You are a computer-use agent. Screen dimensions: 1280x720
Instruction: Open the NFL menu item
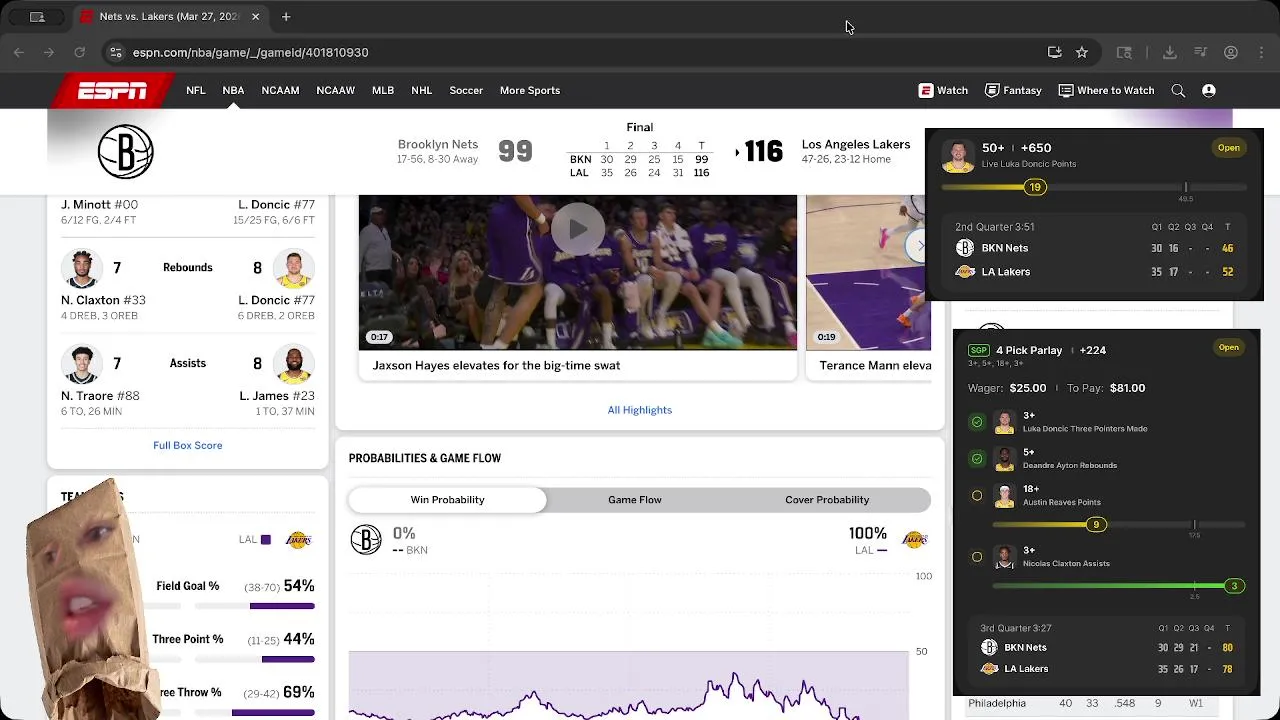tap(196, 90)
